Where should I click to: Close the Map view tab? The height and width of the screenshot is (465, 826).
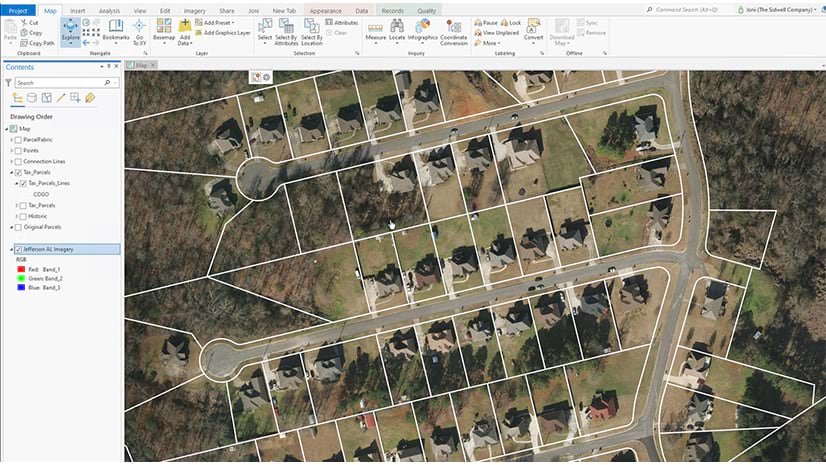pyautogui.click(x=153, y=65)
